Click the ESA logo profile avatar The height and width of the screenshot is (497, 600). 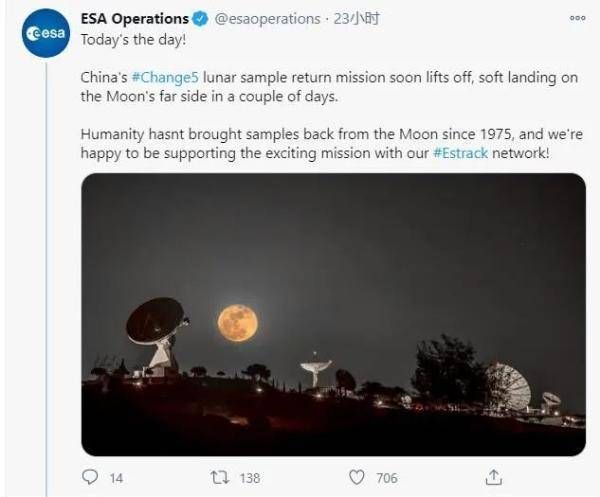45,32
